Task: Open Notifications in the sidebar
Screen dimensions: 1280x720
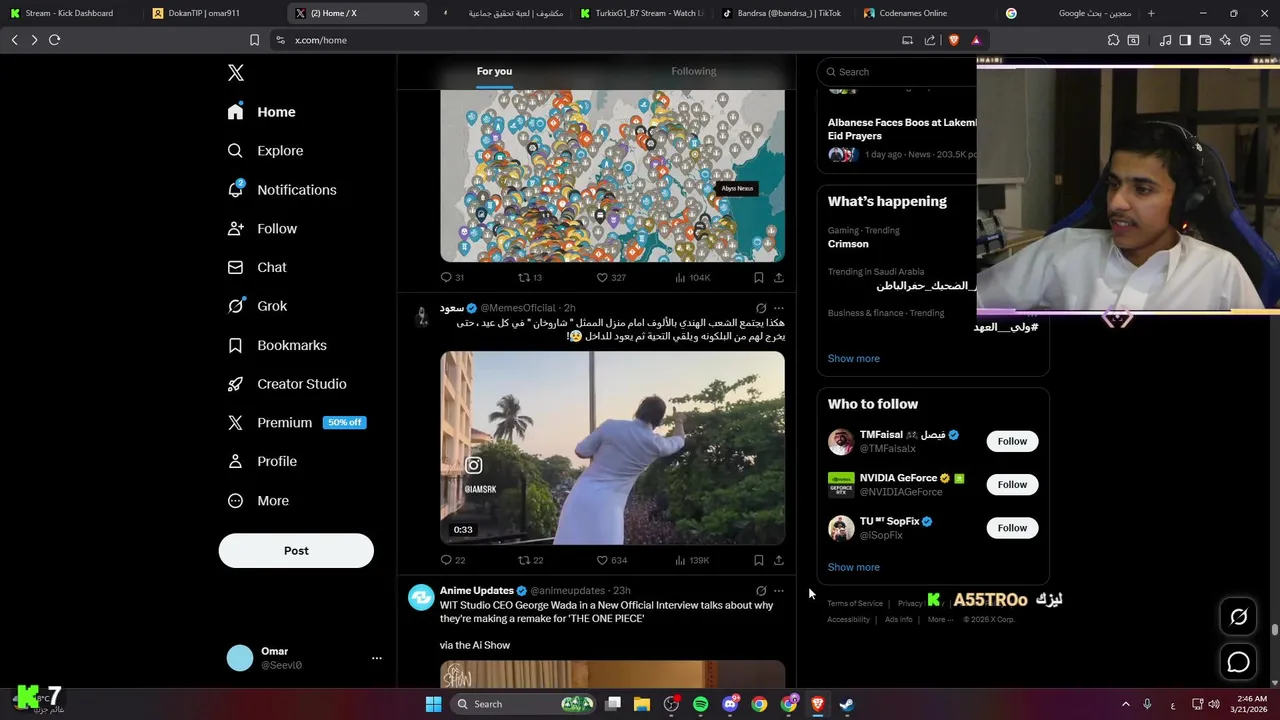Action: point(282,190)
